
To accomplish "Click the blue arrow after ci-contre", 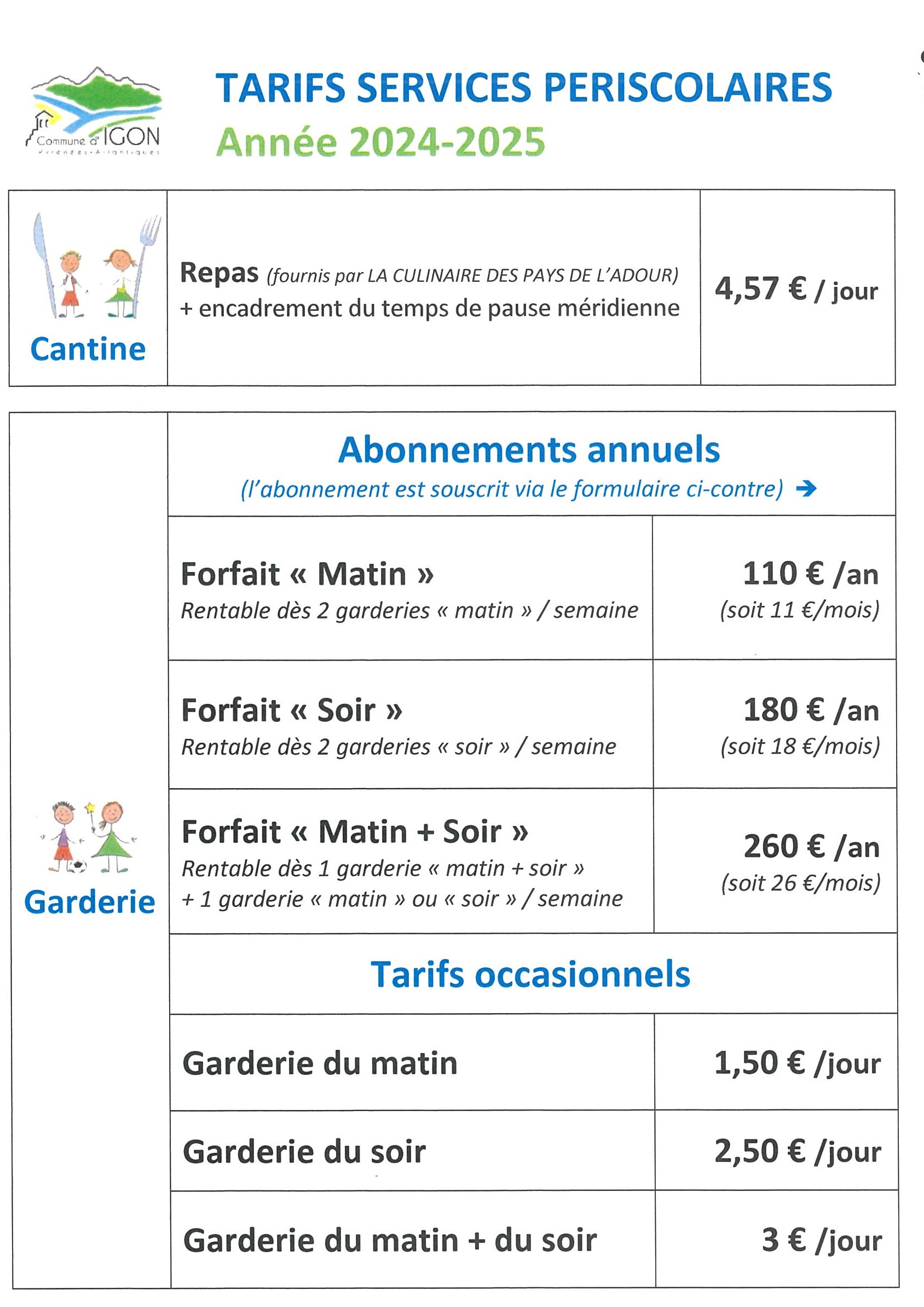I will tap(806, 489).
